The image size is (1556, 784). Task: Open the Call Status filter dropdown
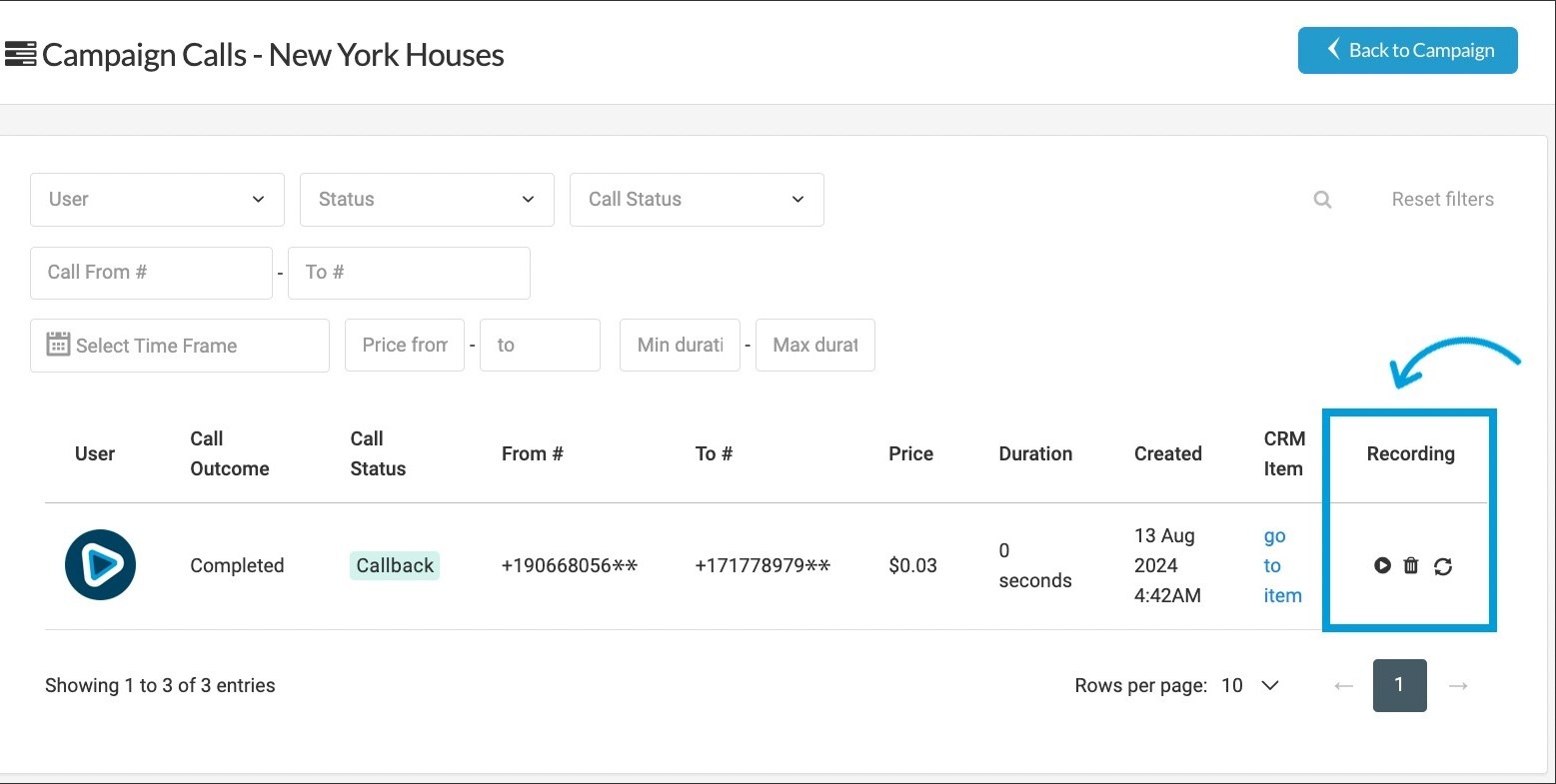click(697, 200)
